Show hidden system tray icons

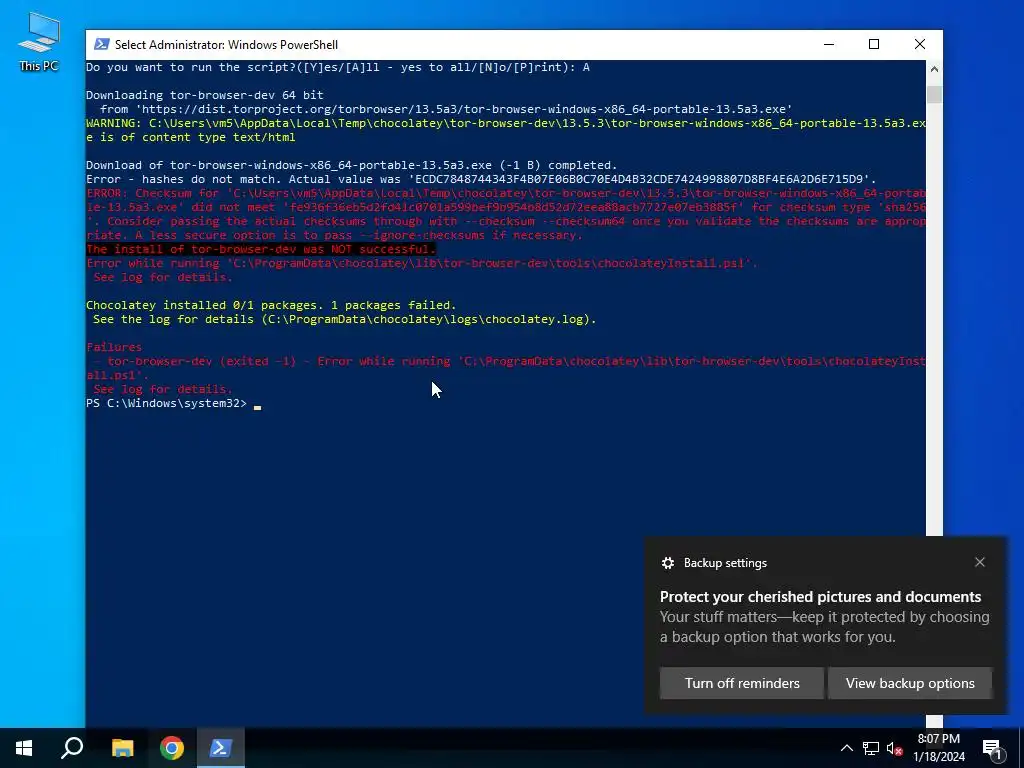[846, 748]
